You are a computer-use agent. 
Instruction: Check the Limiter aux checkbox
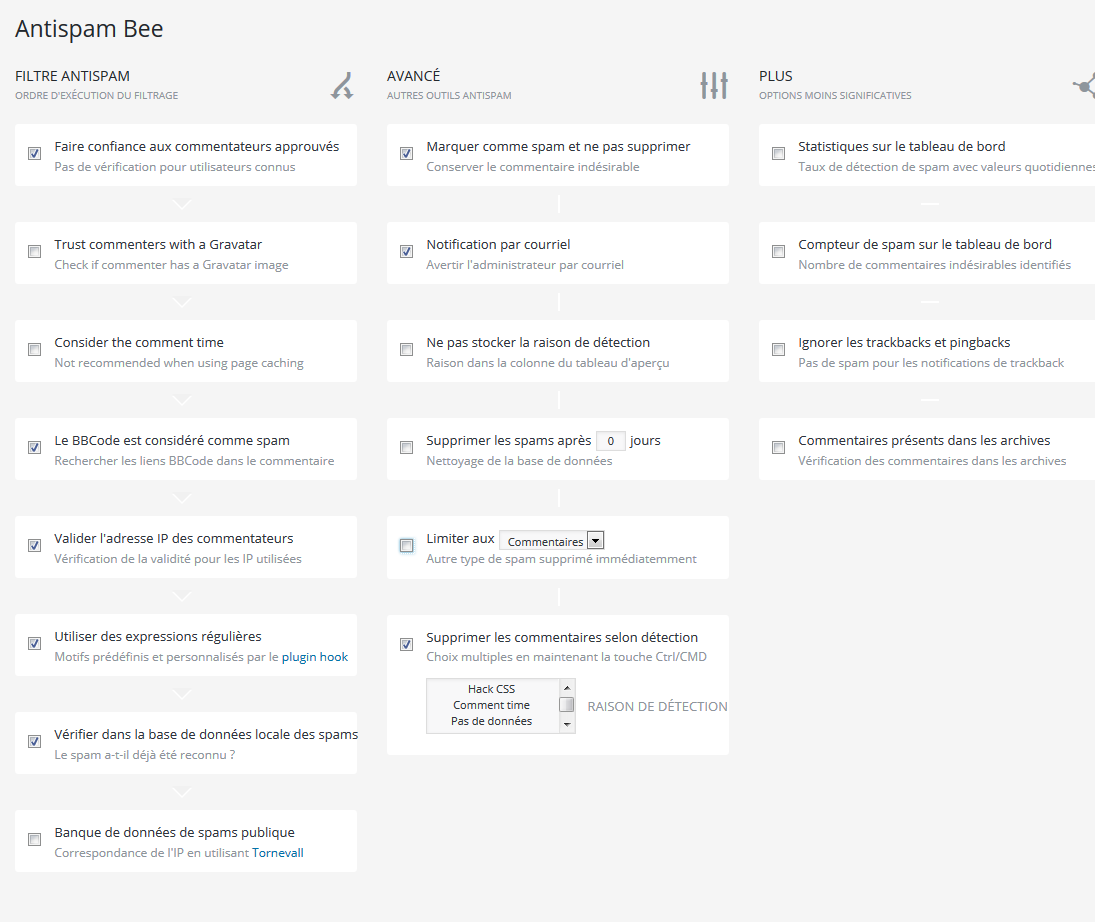[406, 546]
